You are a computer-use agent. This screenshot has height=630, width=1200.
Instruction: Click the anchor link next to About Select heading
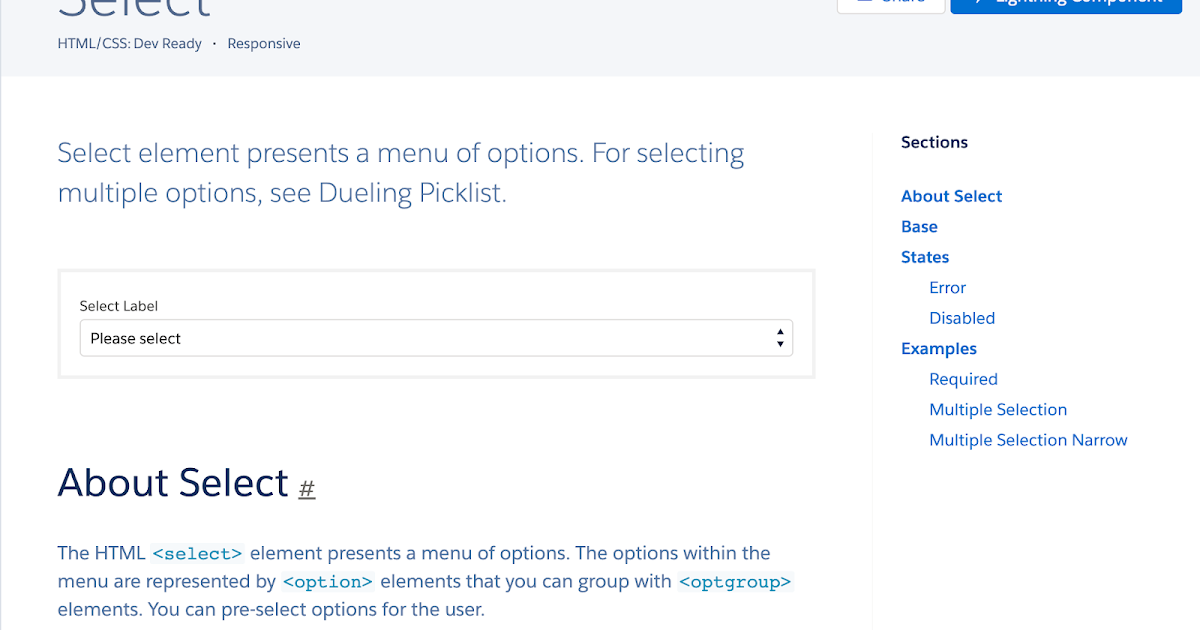(x=306, y=489)
